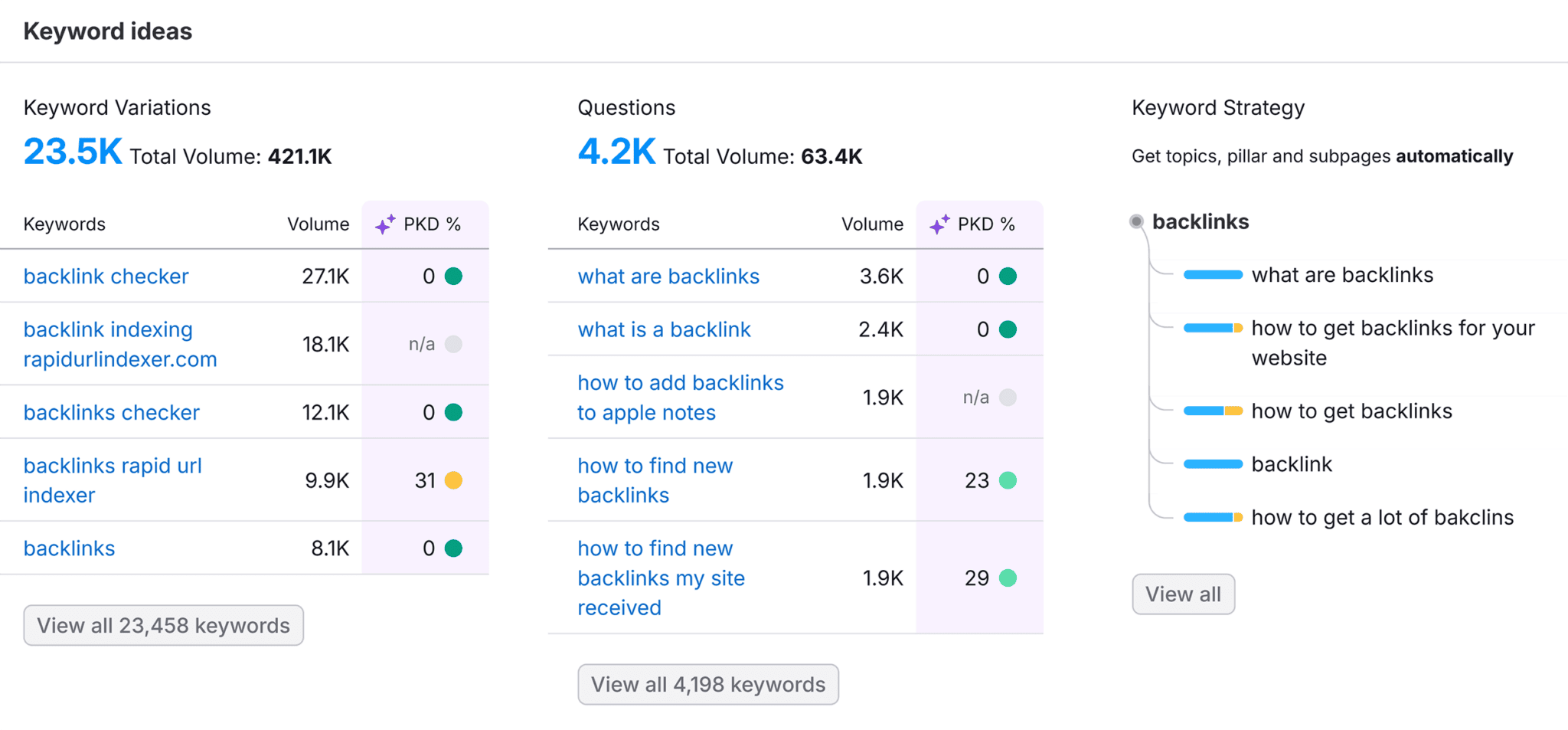Select the Keyword Variations section header
Image resolution: width=1568 pixels, height=730 pixels.
[x=116, y=107]
